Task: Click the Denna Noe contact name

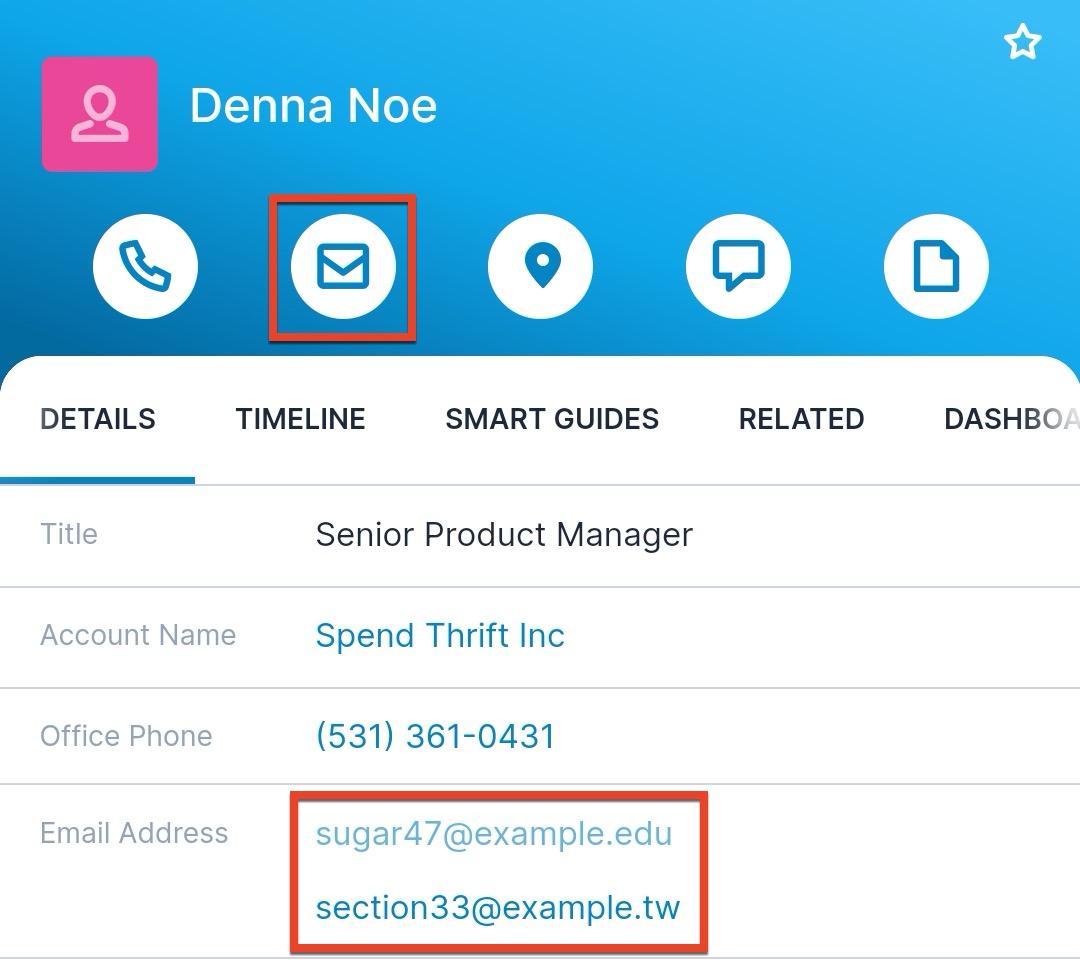Action: 313,106
